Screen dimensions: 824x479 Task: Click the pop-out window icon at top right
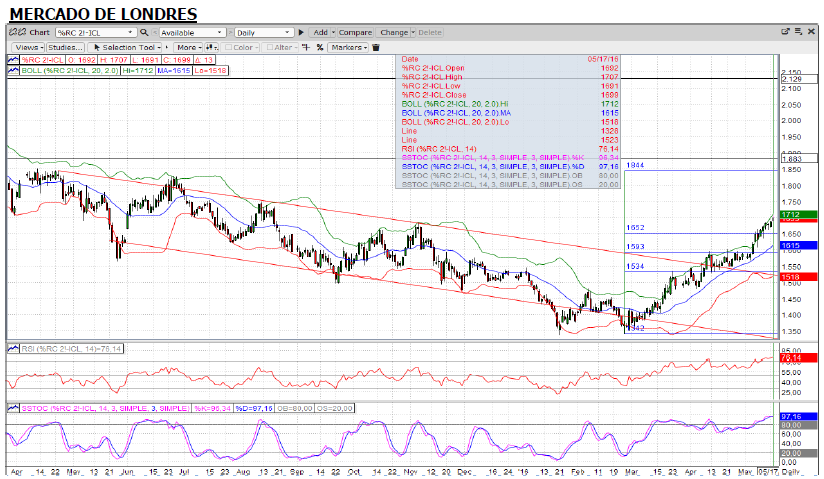pyautogui.click(x=785, y=32)
